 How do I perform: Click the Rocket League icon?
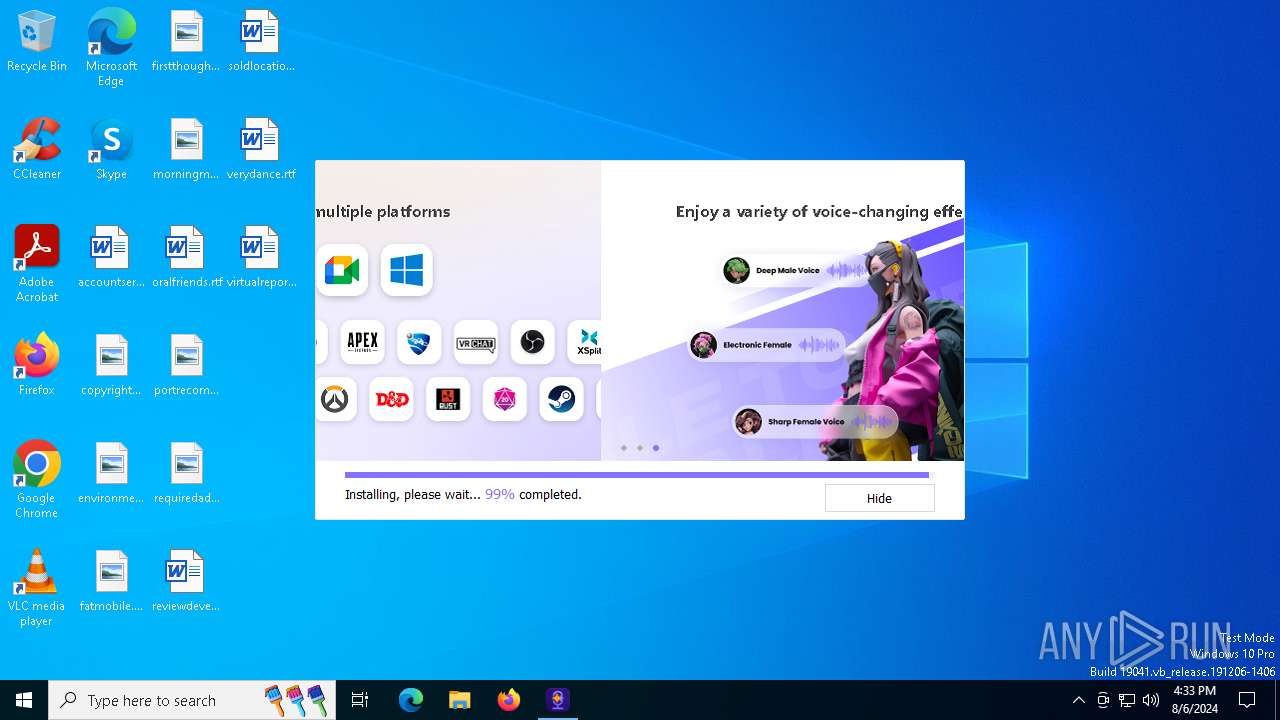tap(419, 342)
